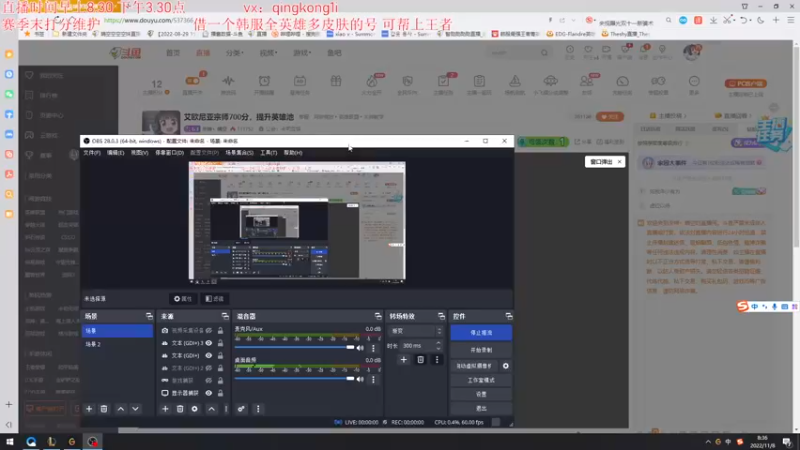Open the View menu in OBS

pyautogui.click(x=139, y=153)
